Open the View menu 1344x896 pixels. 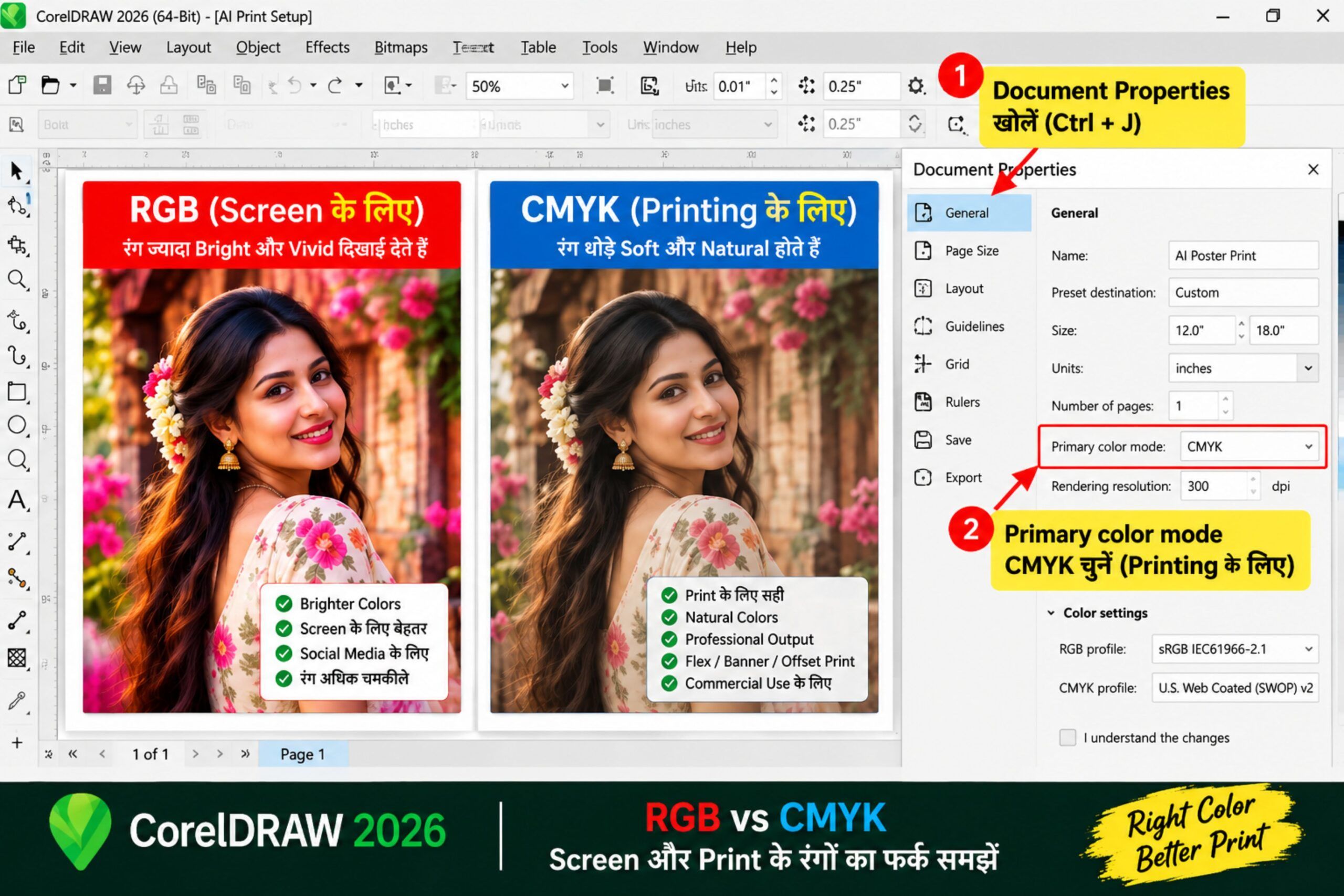pyautogui.click(x=125, y=47)
